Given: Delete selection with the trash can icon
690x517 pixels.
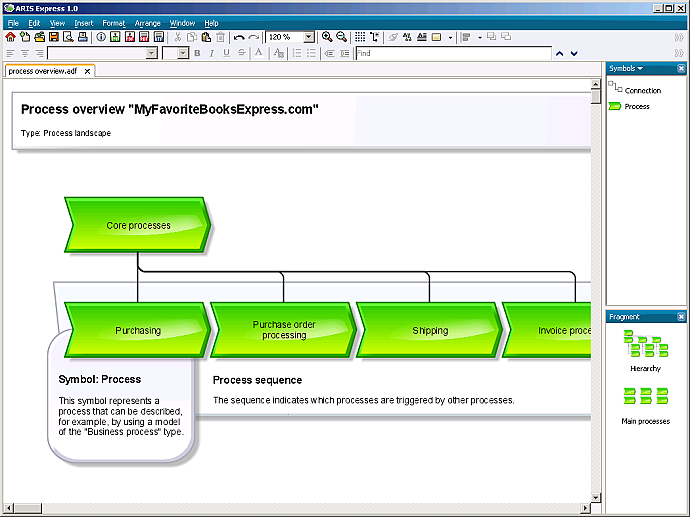Looking at the screenshot, I should (x=220, y=37).
